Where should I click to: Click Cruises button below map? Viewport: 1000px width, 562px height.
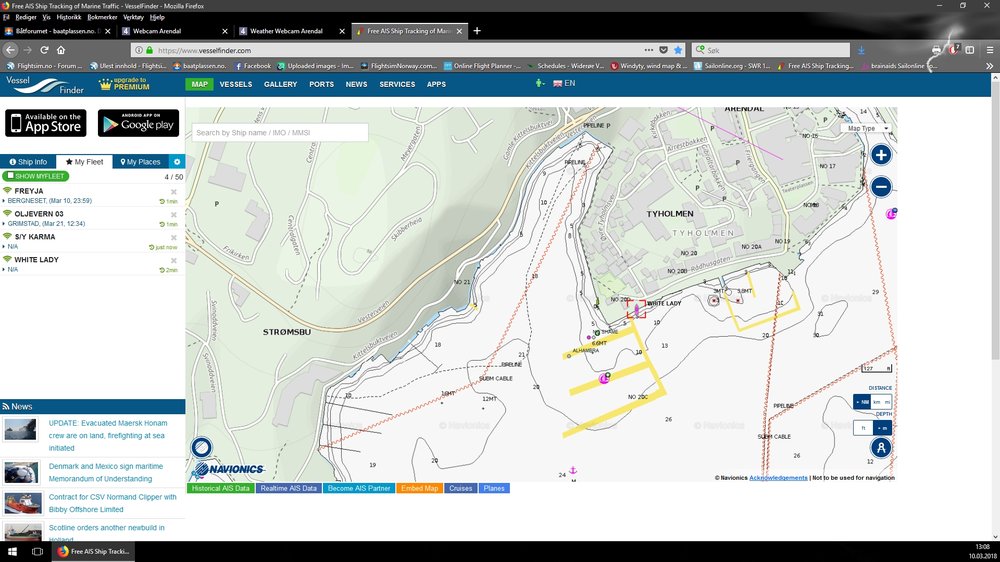(460, 488)
